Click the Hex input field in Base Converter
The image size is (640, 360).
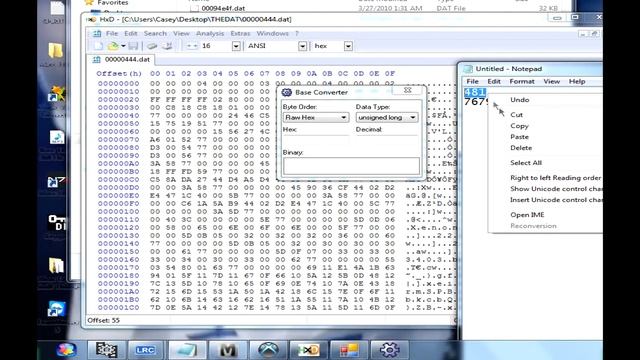click(x=316, y=139)
